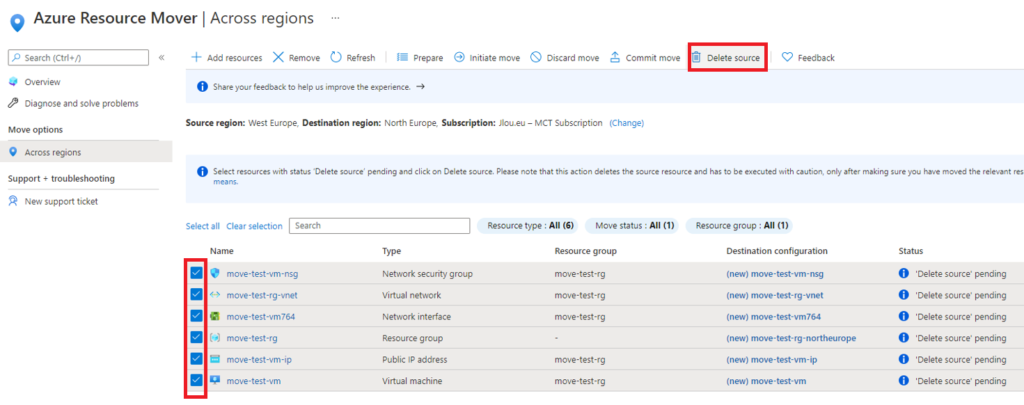The width and height of the screenshot is (1024, 405).
Task: Click the public IP icon for move-test-vm-ip
Action: click(215, 359)
